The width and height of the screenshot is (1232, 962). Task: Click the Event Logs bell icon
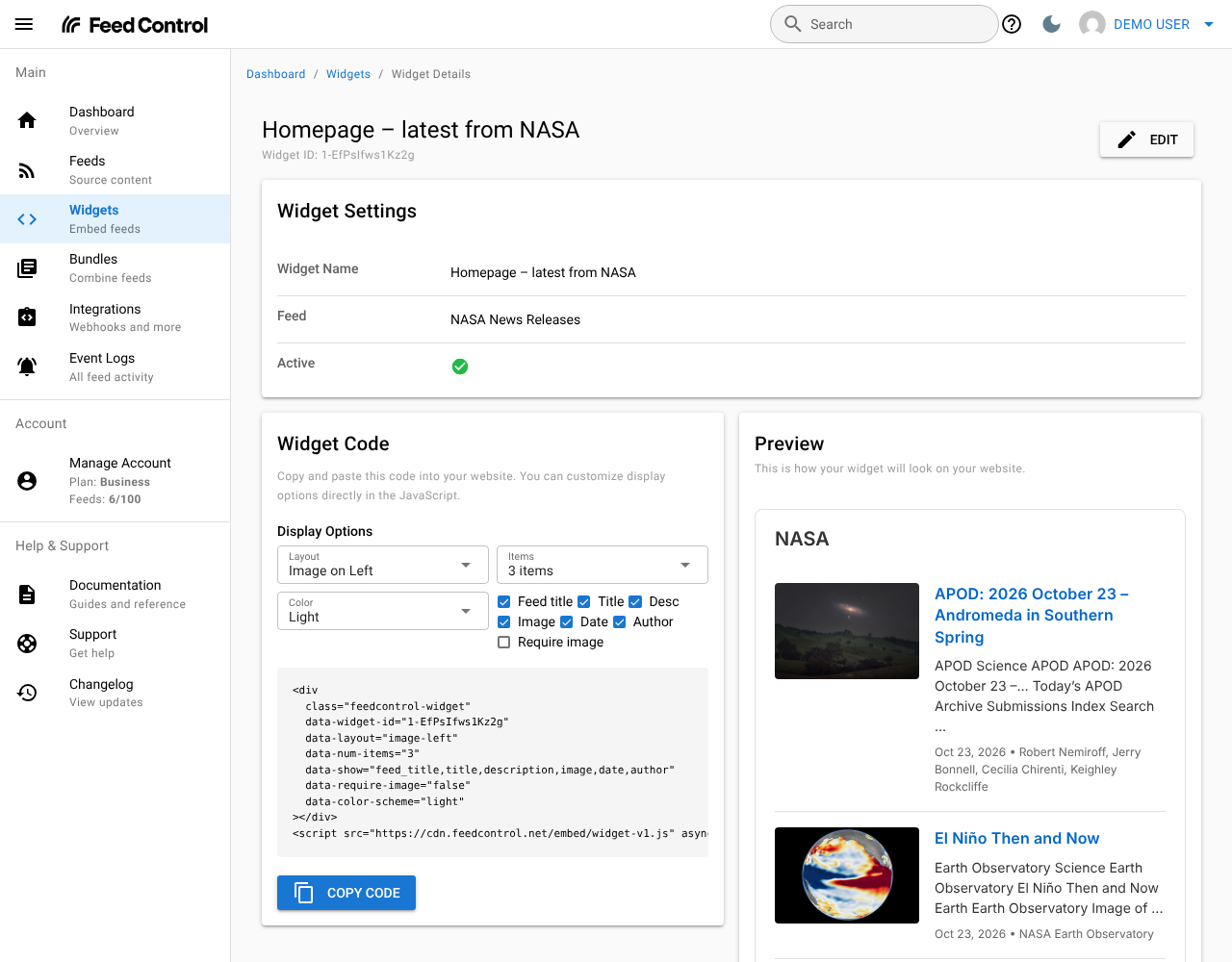click(27, 367)
